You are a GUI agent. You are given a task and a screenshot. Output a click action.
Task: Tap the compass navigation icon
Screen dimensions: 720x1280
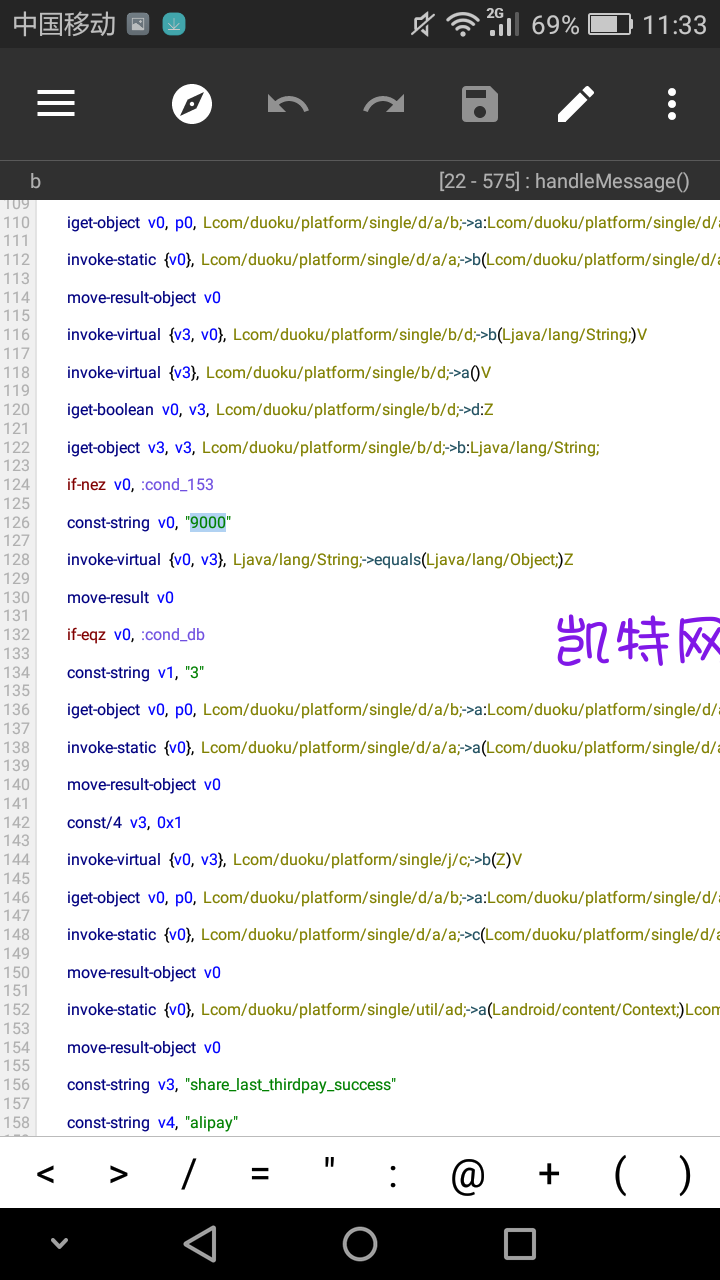(x=192, y=104)
